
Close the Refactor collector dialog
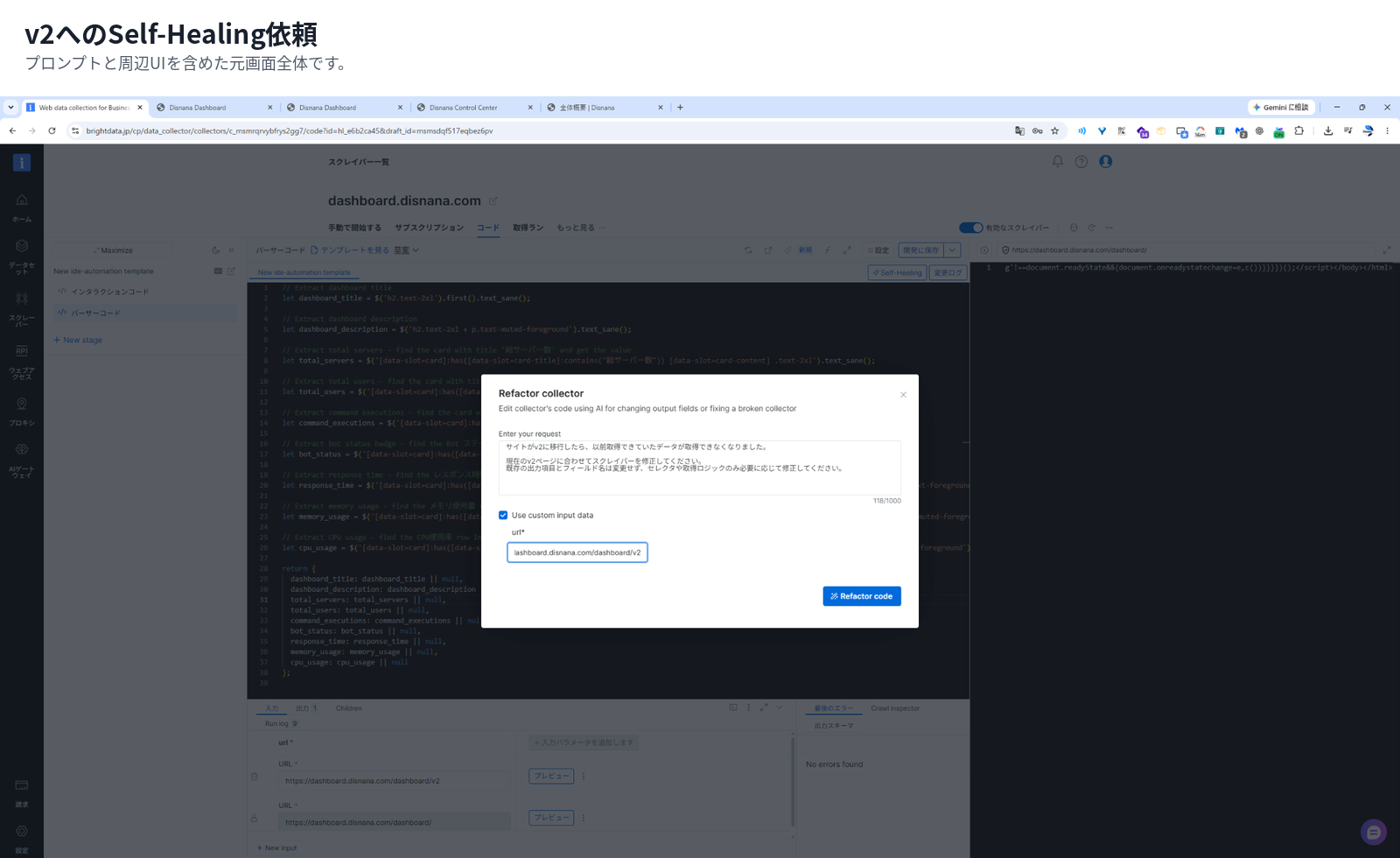click(903, 395)
